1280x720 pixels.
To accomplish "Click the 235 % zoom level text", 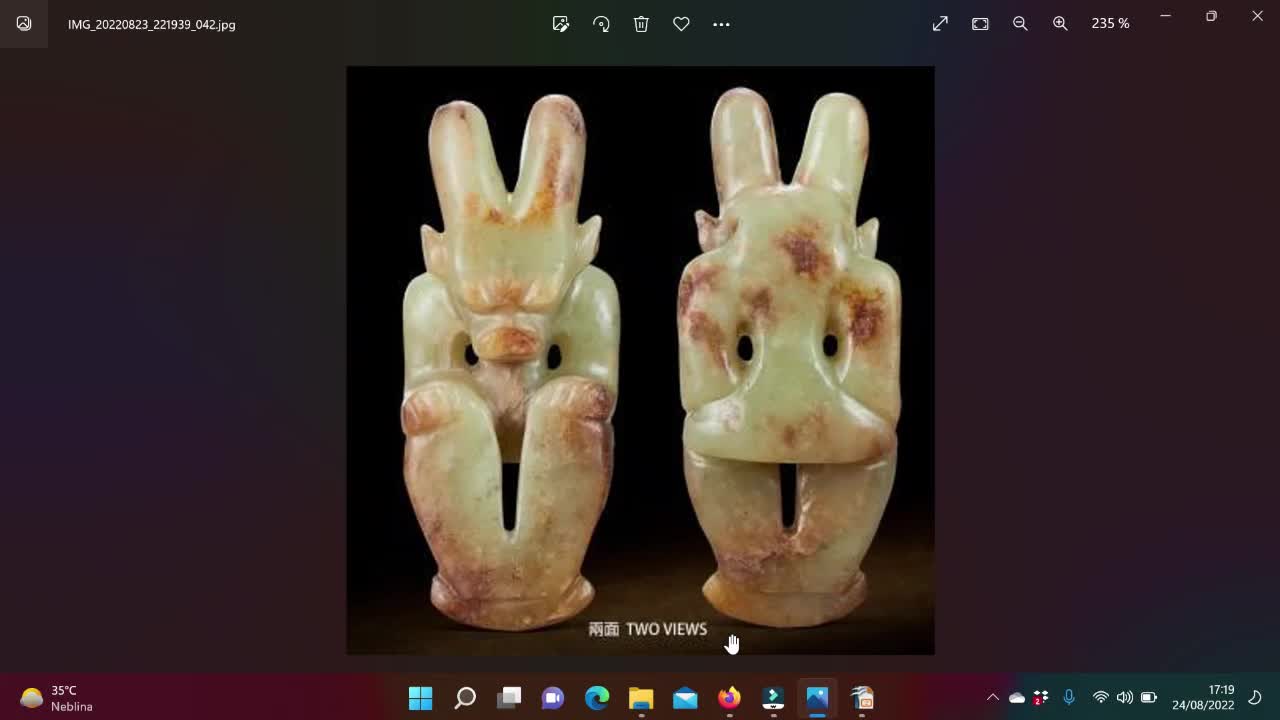I will coord(1110,23).
